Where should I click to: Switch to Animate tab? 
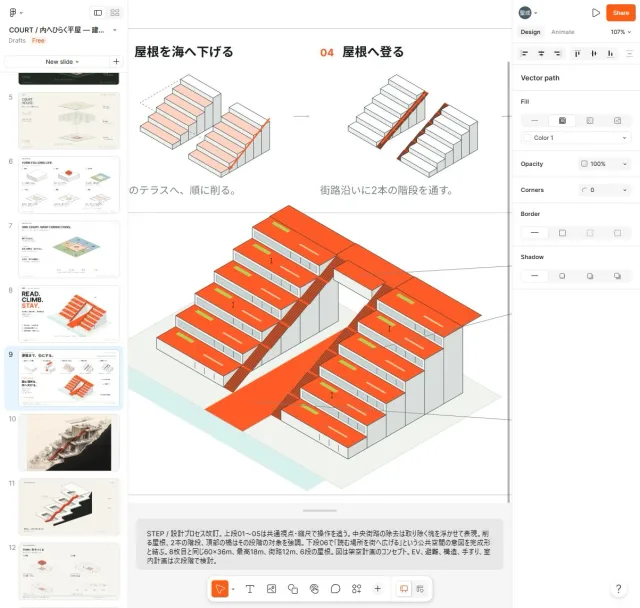[562, 32]
